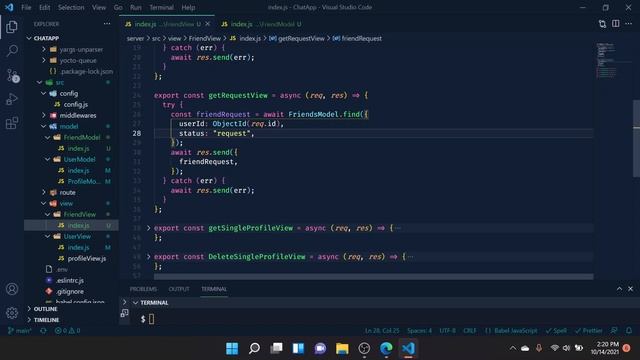Maximize the terminal panel with up chevron
This screenshot has width=640, height=360.
tap(619, 289)
